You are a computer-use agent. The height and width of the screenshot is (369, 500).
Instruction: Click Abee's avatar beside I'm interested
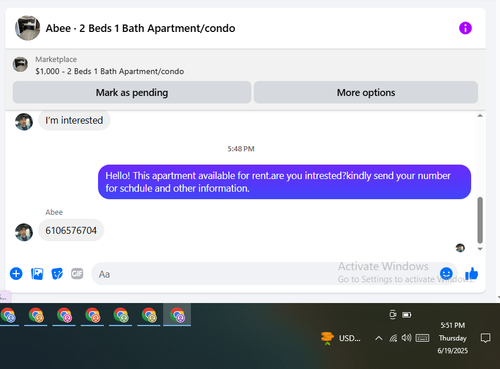pos(24,122)
